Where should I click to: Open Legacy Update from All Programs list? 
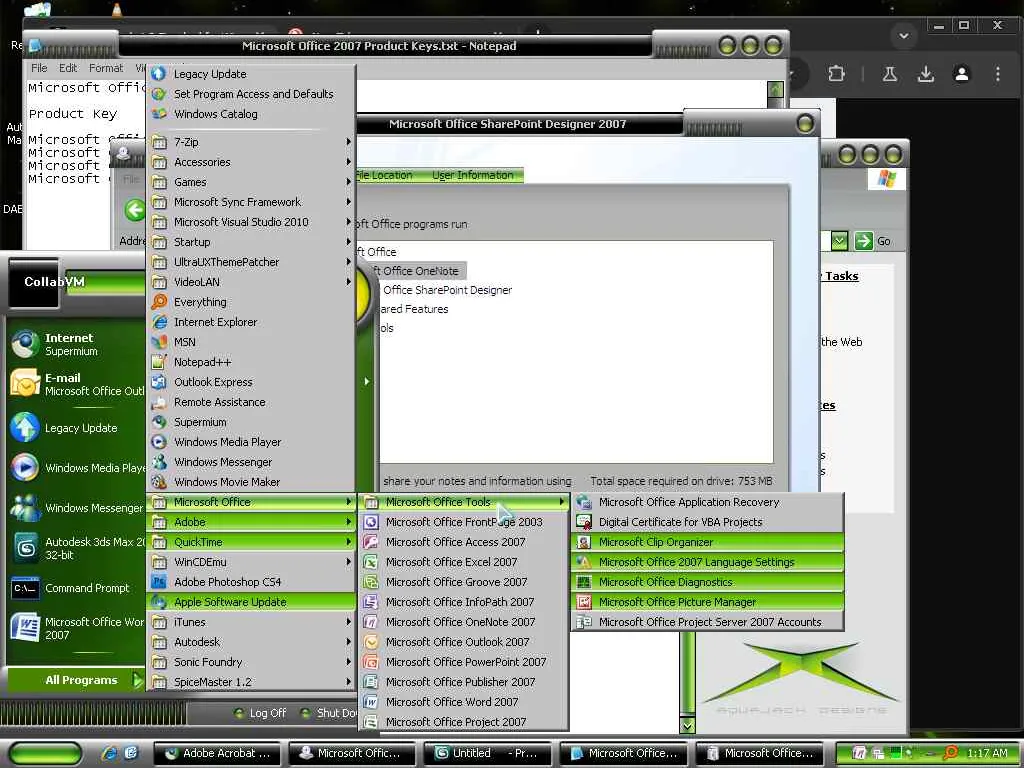251,74
